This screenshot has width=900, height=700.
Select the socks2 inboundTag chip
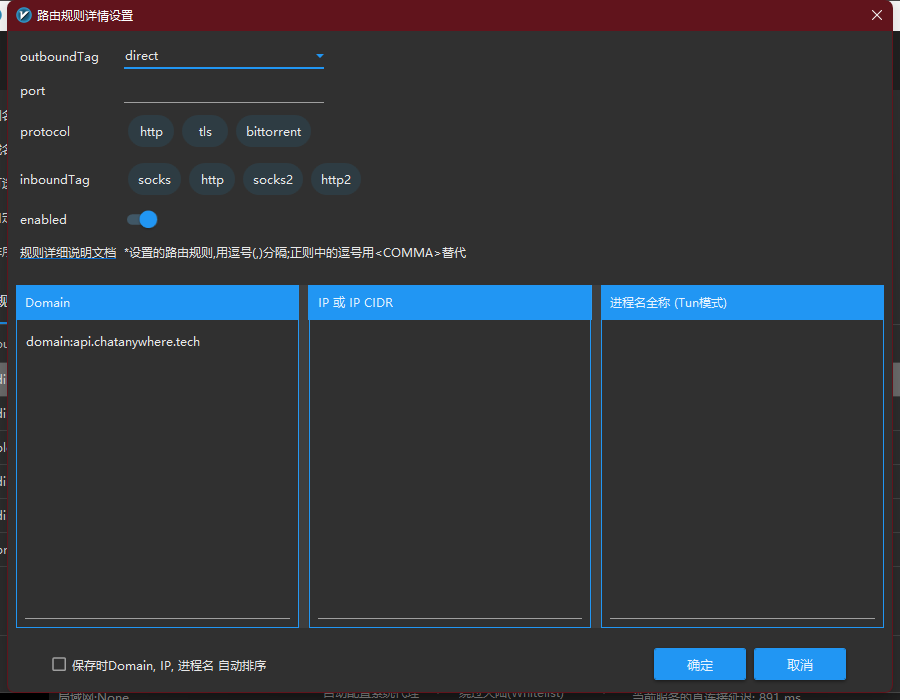273,180
